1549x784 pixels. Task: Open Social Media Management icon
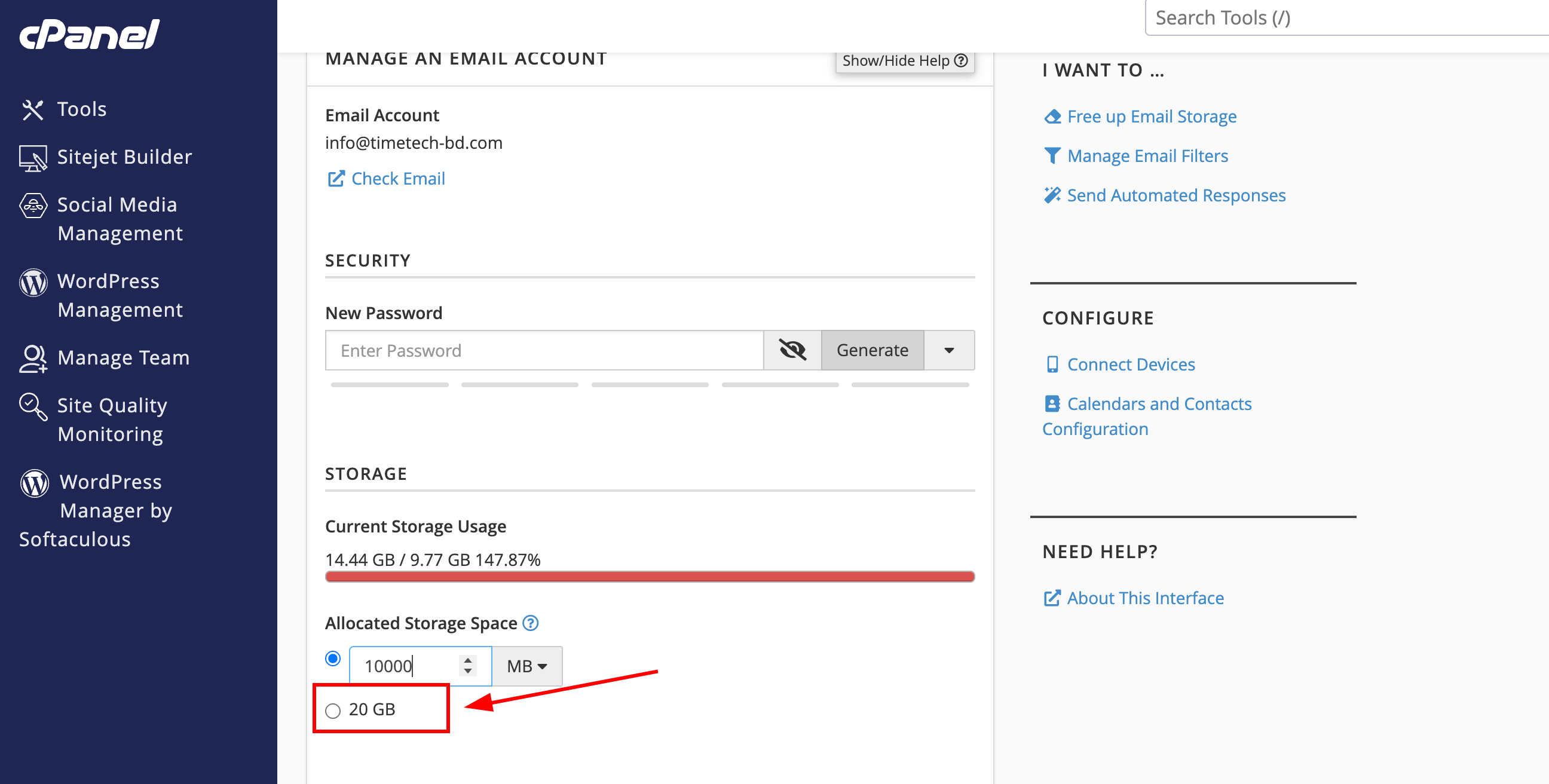coord(32,206)
